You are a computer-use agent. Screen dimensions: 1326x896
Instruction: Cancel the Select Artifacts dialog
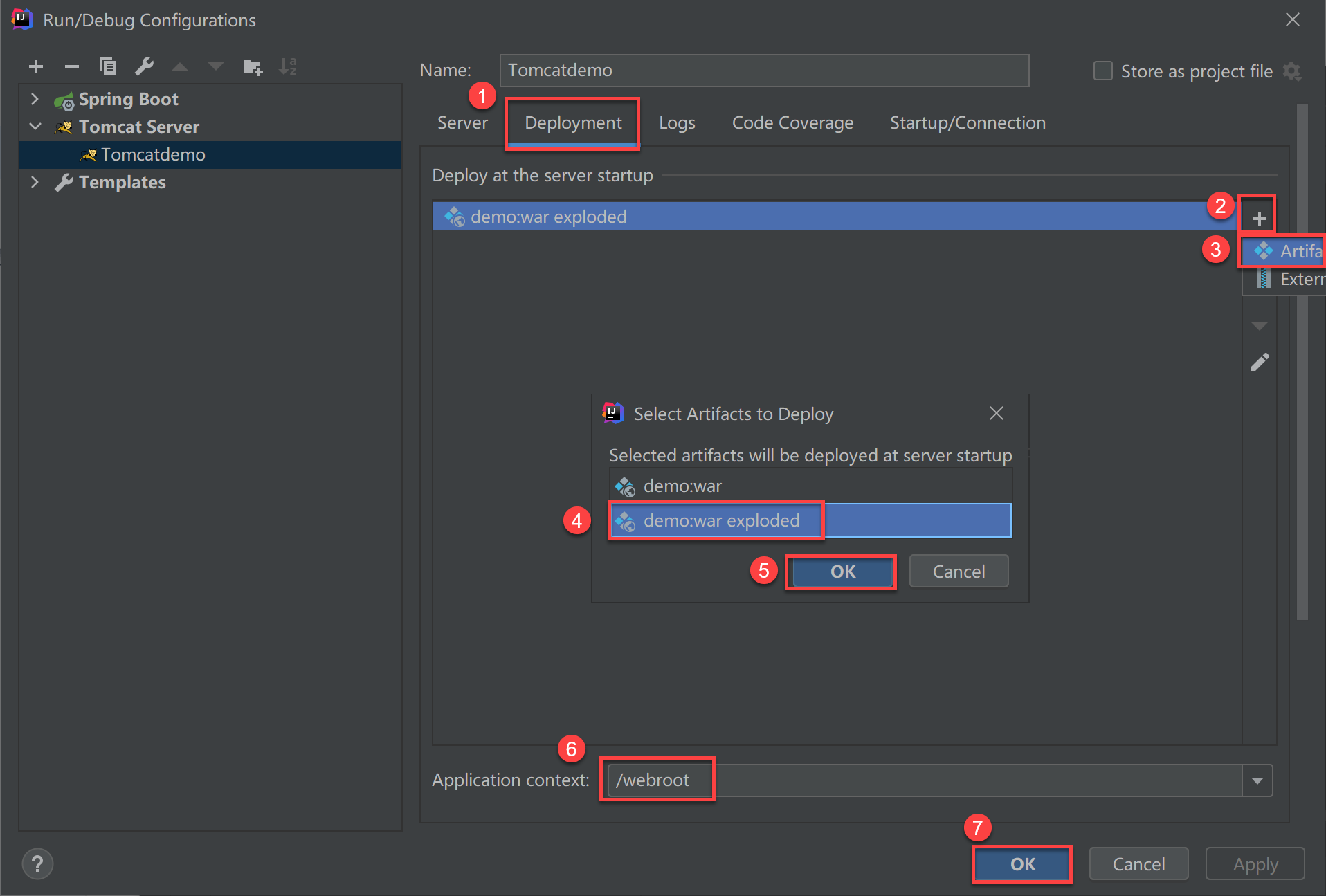tap(959, 572)
